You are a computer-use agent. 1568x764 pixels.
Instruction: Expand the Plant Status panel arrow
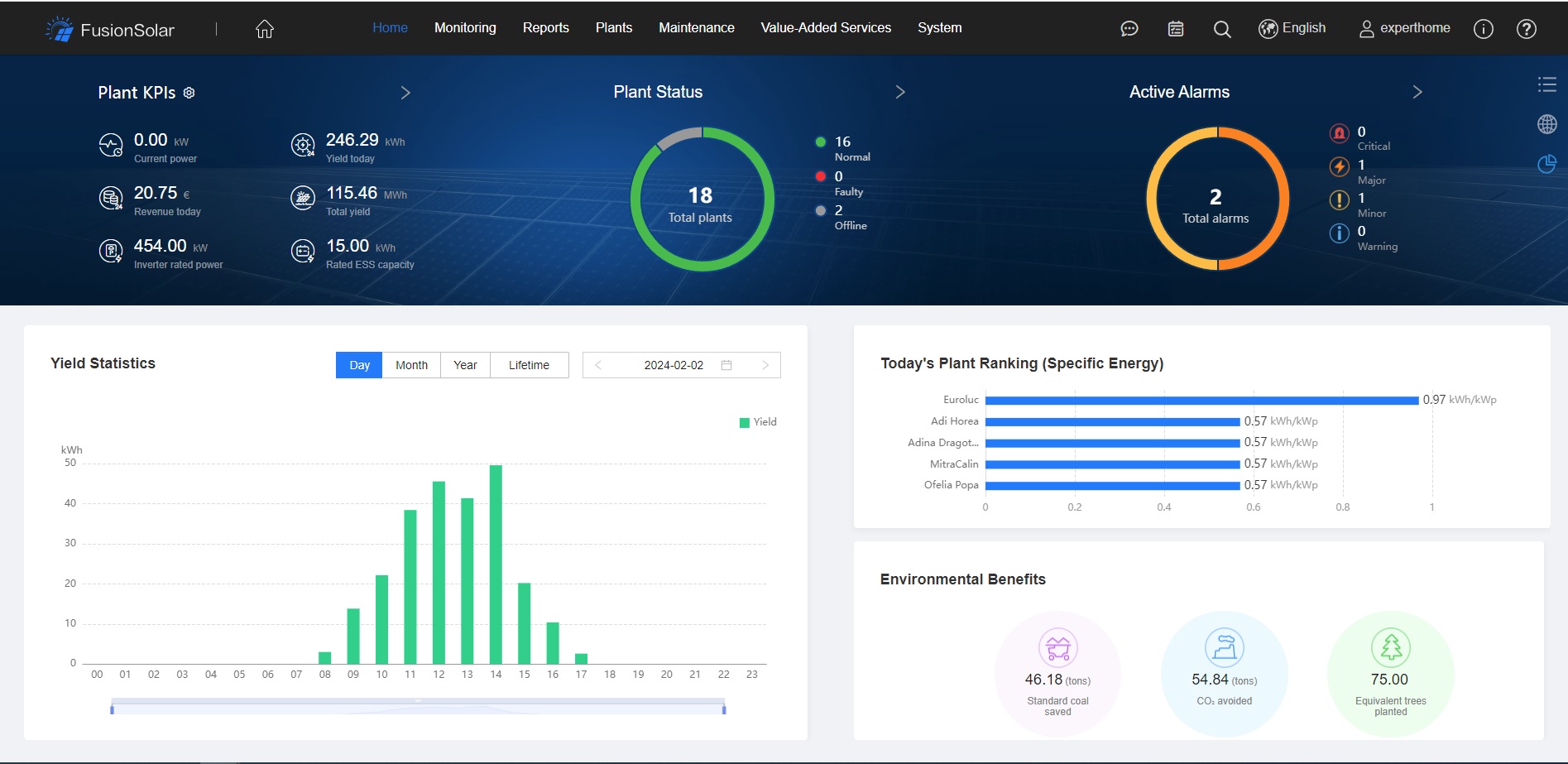(900, 92)
